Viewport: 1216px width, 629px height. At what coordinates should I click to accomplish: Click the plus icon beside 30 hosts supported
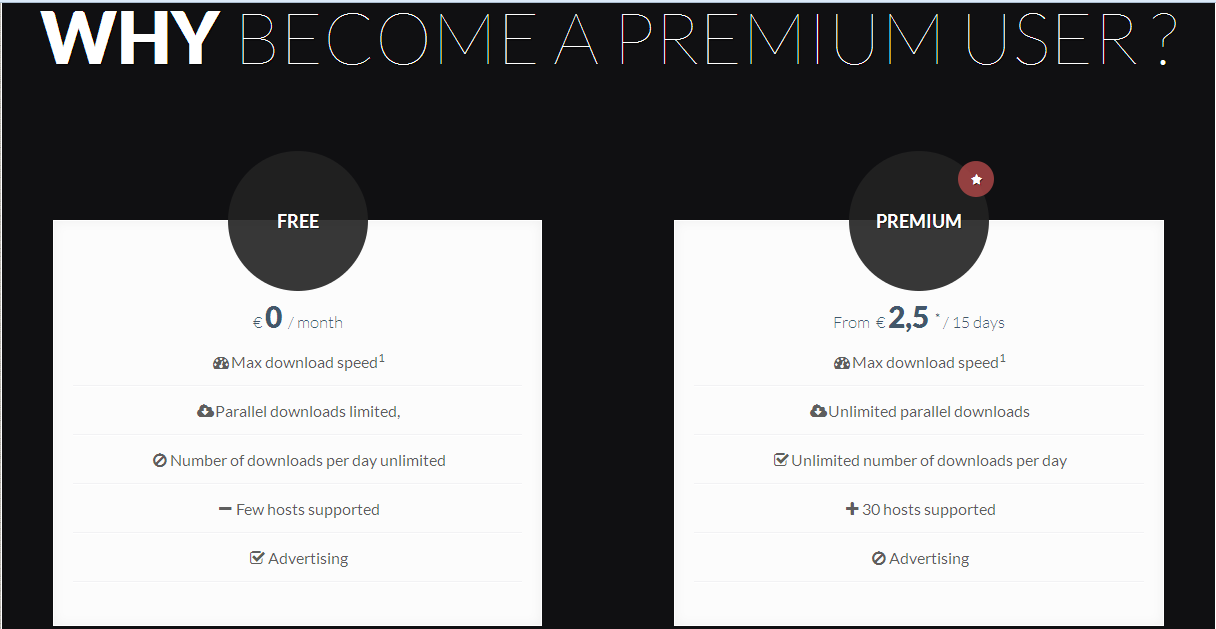852,509
